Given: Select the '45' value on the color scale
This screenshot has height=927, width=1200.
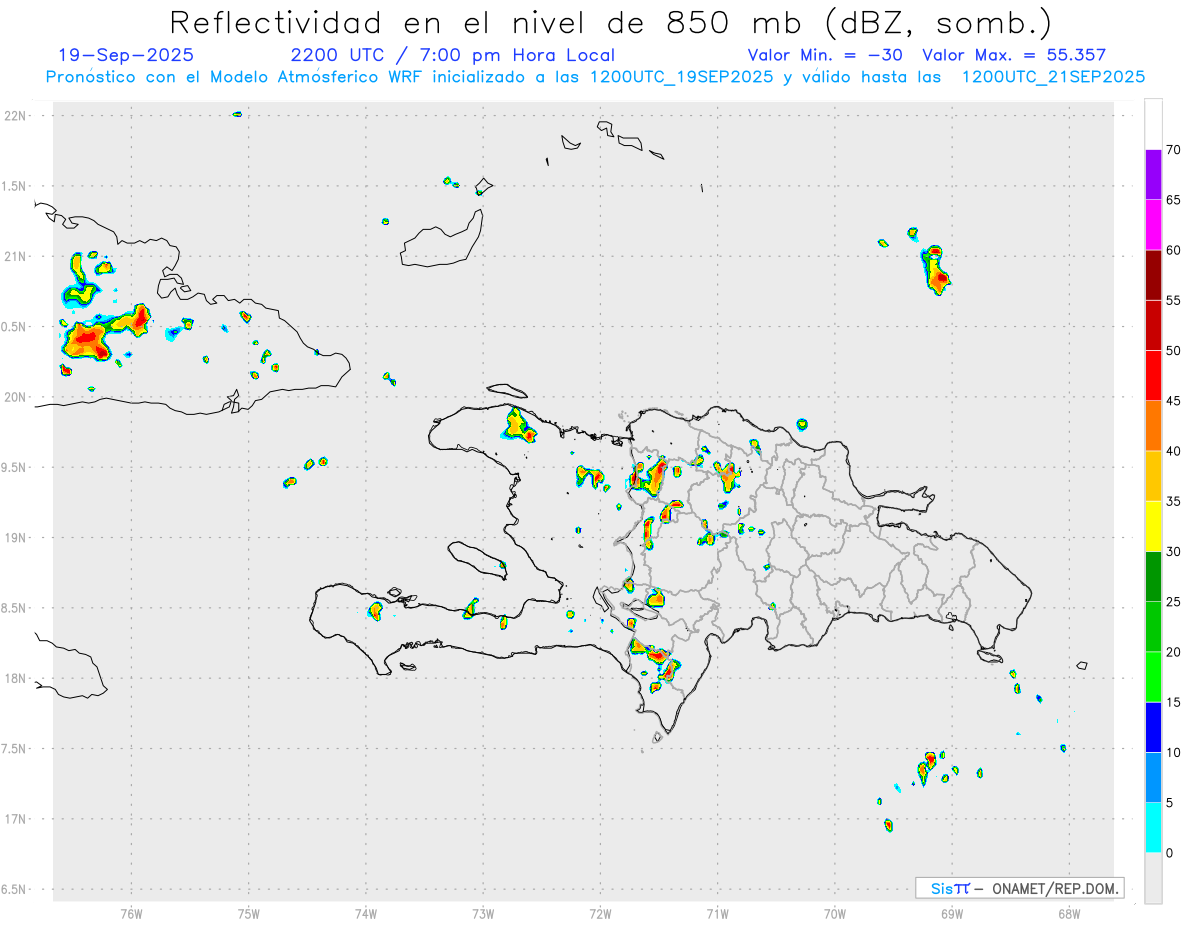Looking at the screenshot, I should tap(1174, 401).
